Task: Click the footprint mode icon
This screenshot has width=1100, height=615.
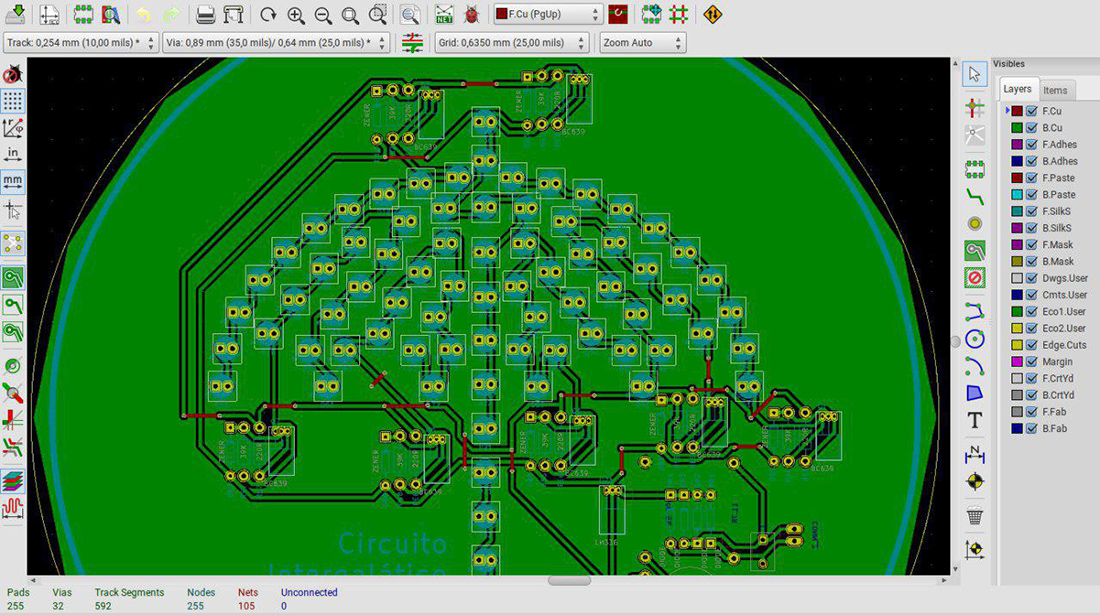Action: [x=651, y=15]
